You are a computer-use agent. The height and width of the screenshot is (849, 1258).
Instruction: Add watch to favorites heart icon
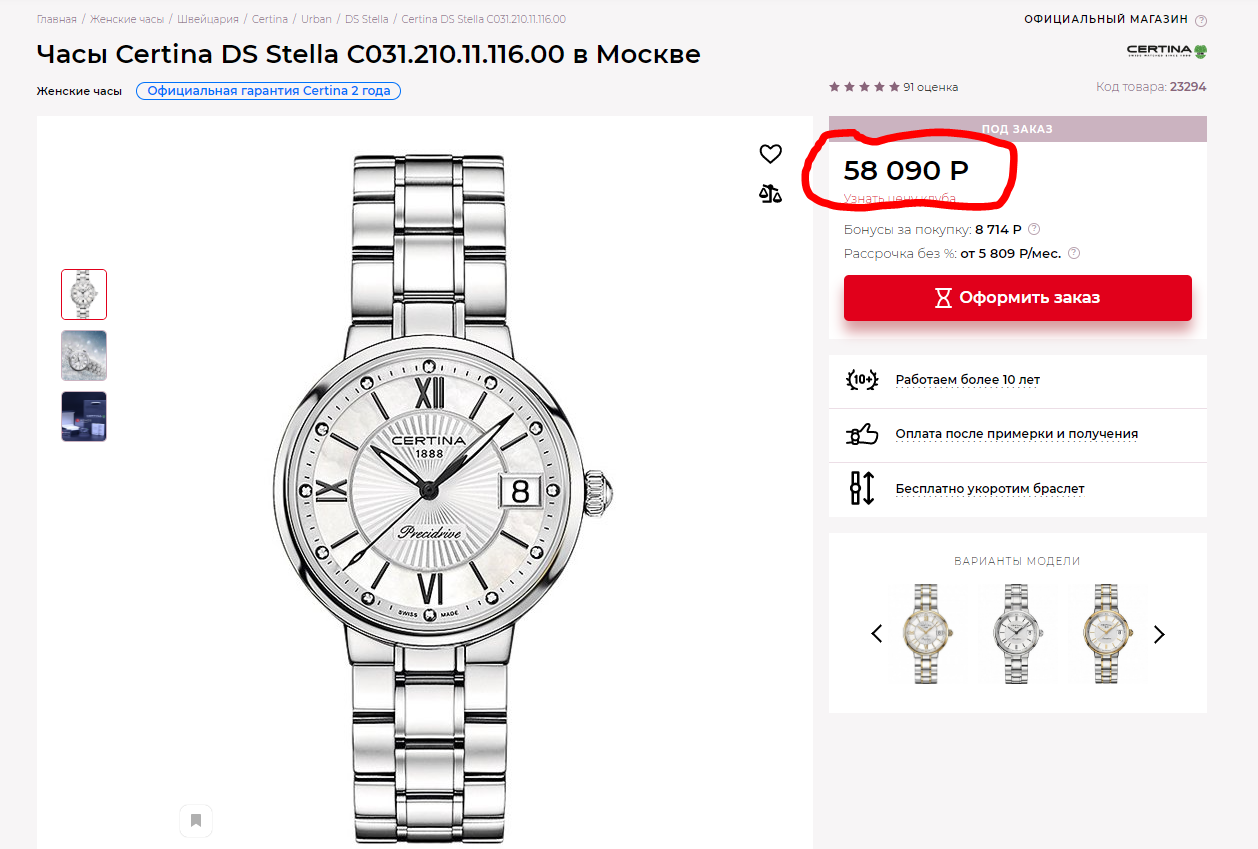[770, 154]
